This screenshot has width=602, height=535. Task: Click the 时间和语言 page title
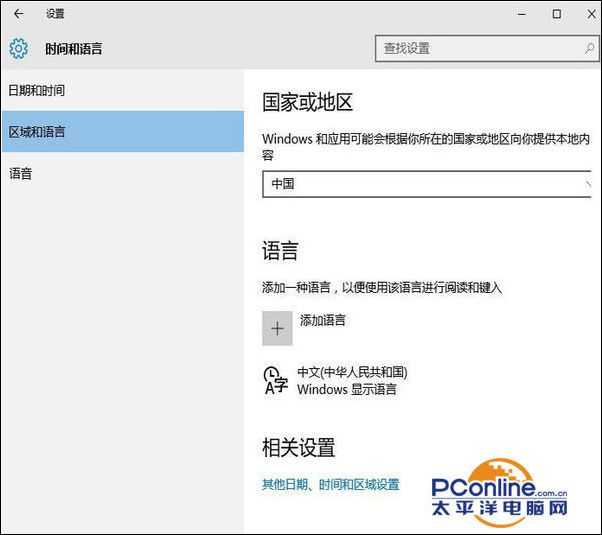(73, 48)
